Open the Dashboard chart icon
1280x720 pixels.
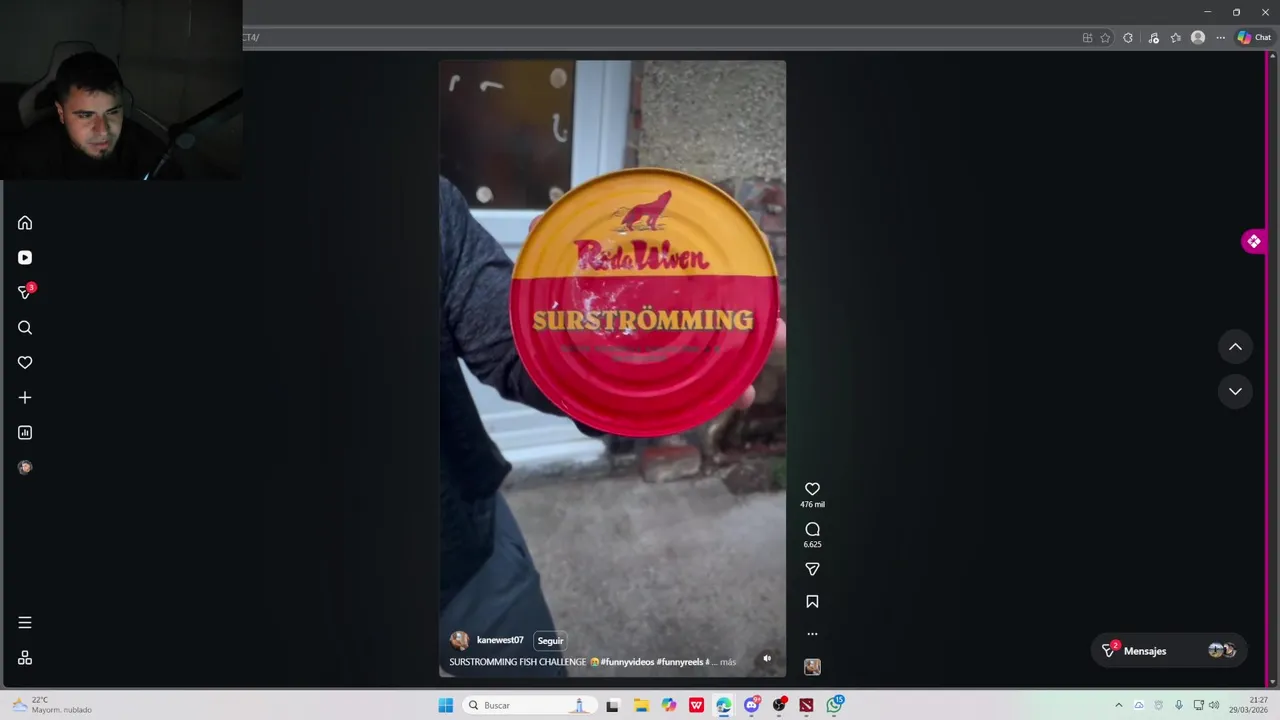pos(25,433)
